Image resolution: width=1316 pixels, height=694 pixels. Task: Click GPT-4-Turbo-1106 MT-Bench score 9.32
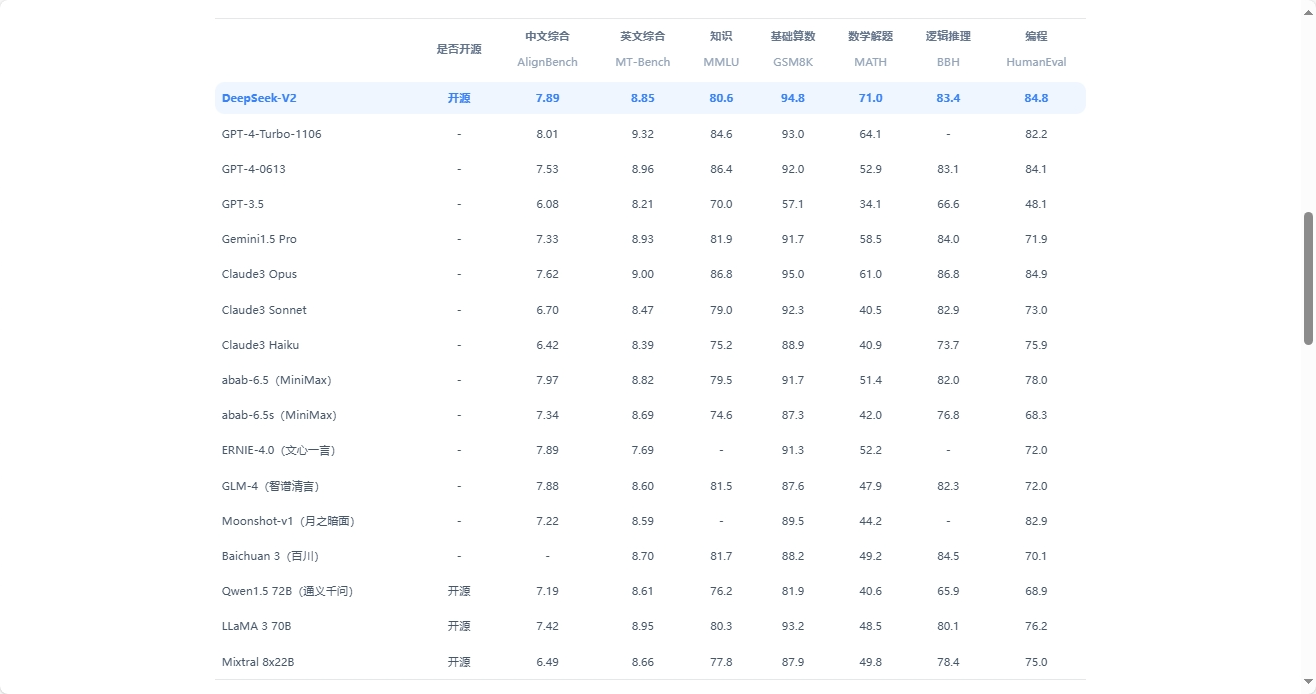click(x=642, y=134)
